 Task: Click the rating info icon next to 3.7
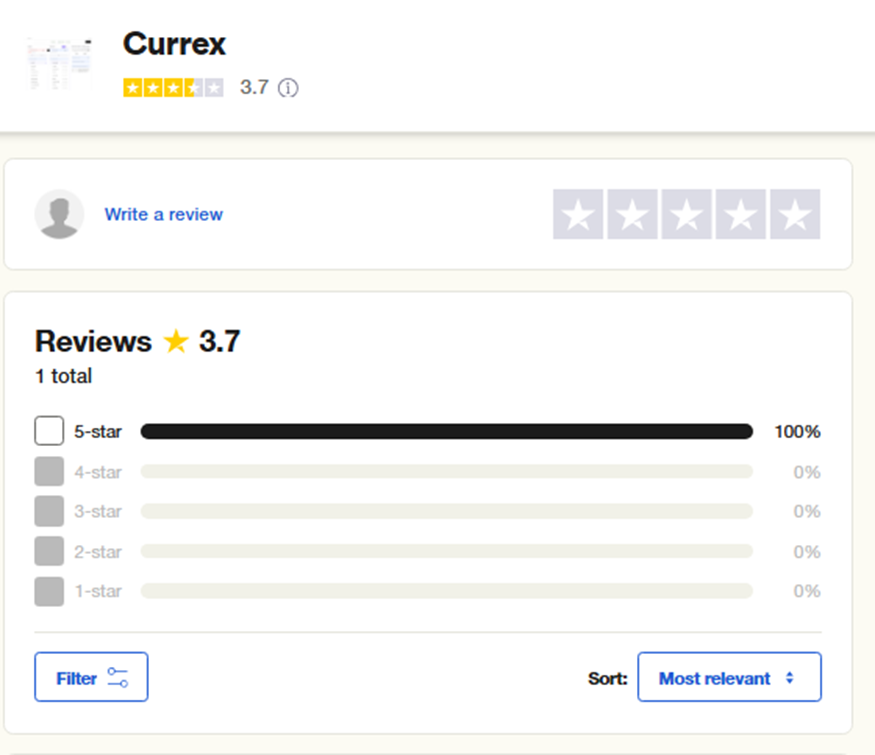coord(288,88)
